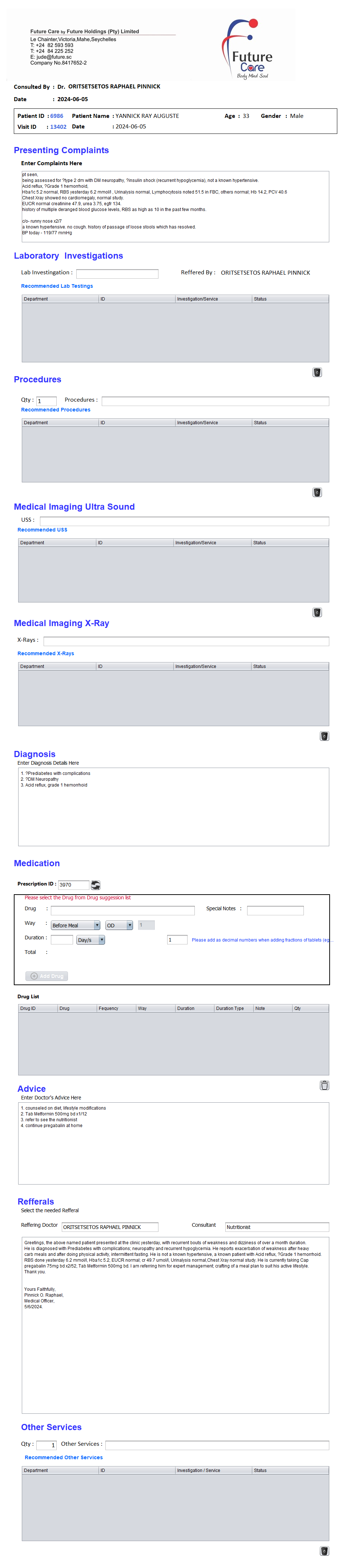Click trash icon under Ultra Sound table

(317, 612)
